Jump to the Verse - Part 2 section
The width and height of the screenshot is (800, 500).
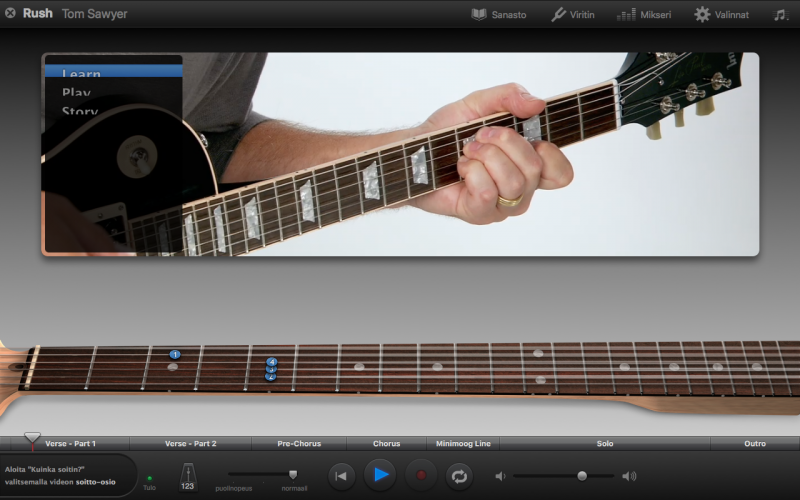(190, 443)
